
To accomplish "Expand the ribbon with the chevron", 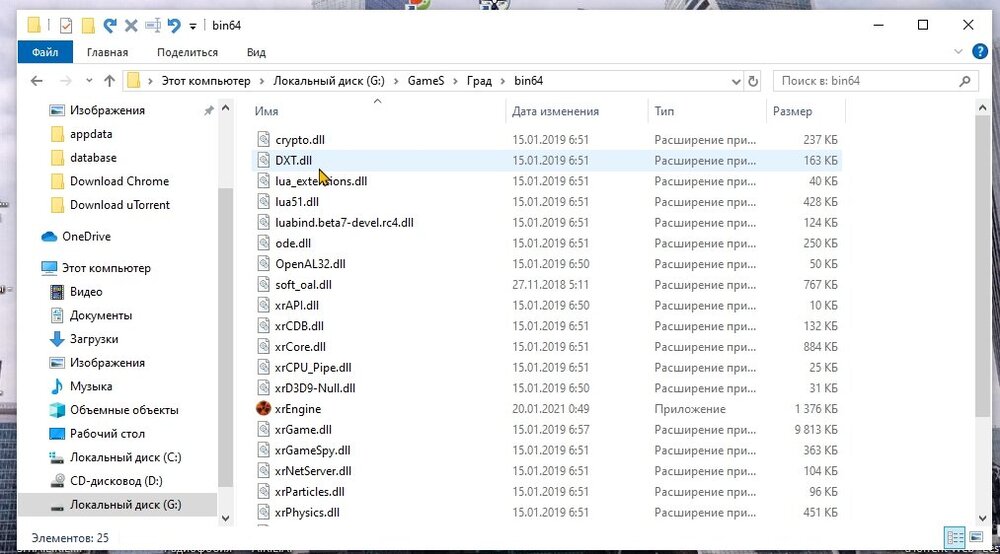I will pos(958,52).
